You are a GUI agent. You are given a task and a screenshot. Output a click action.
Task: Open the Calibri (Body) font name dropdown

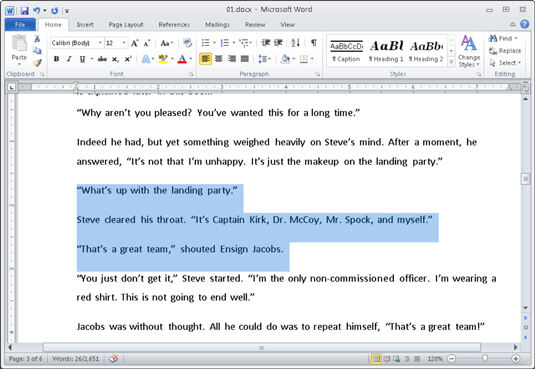pos(77,43)
